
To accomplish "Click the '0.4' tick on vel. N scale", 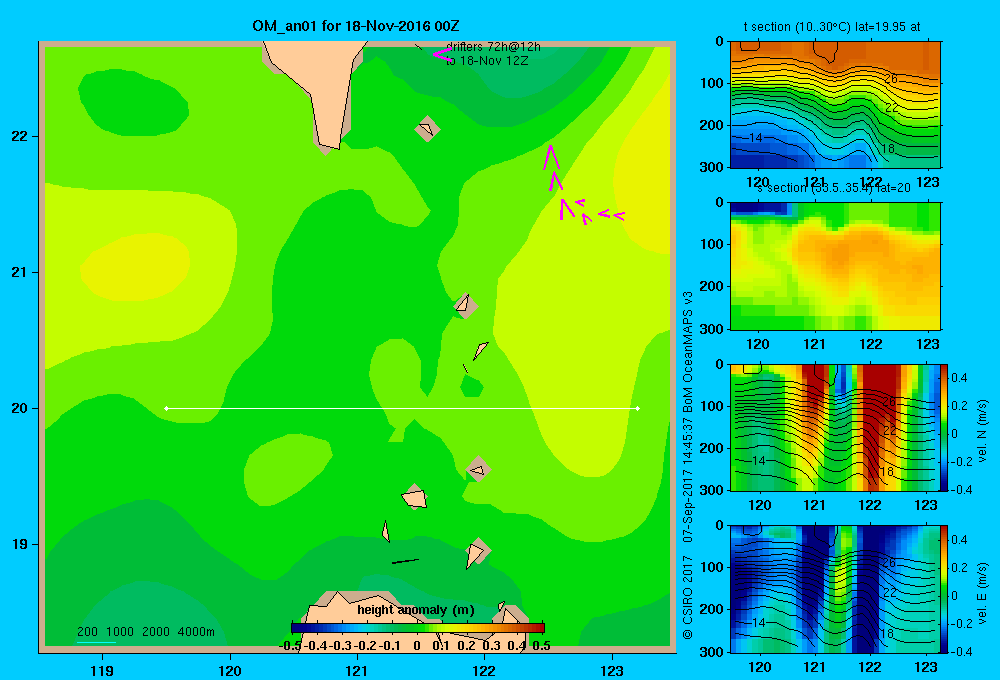I will pos(959,378).
